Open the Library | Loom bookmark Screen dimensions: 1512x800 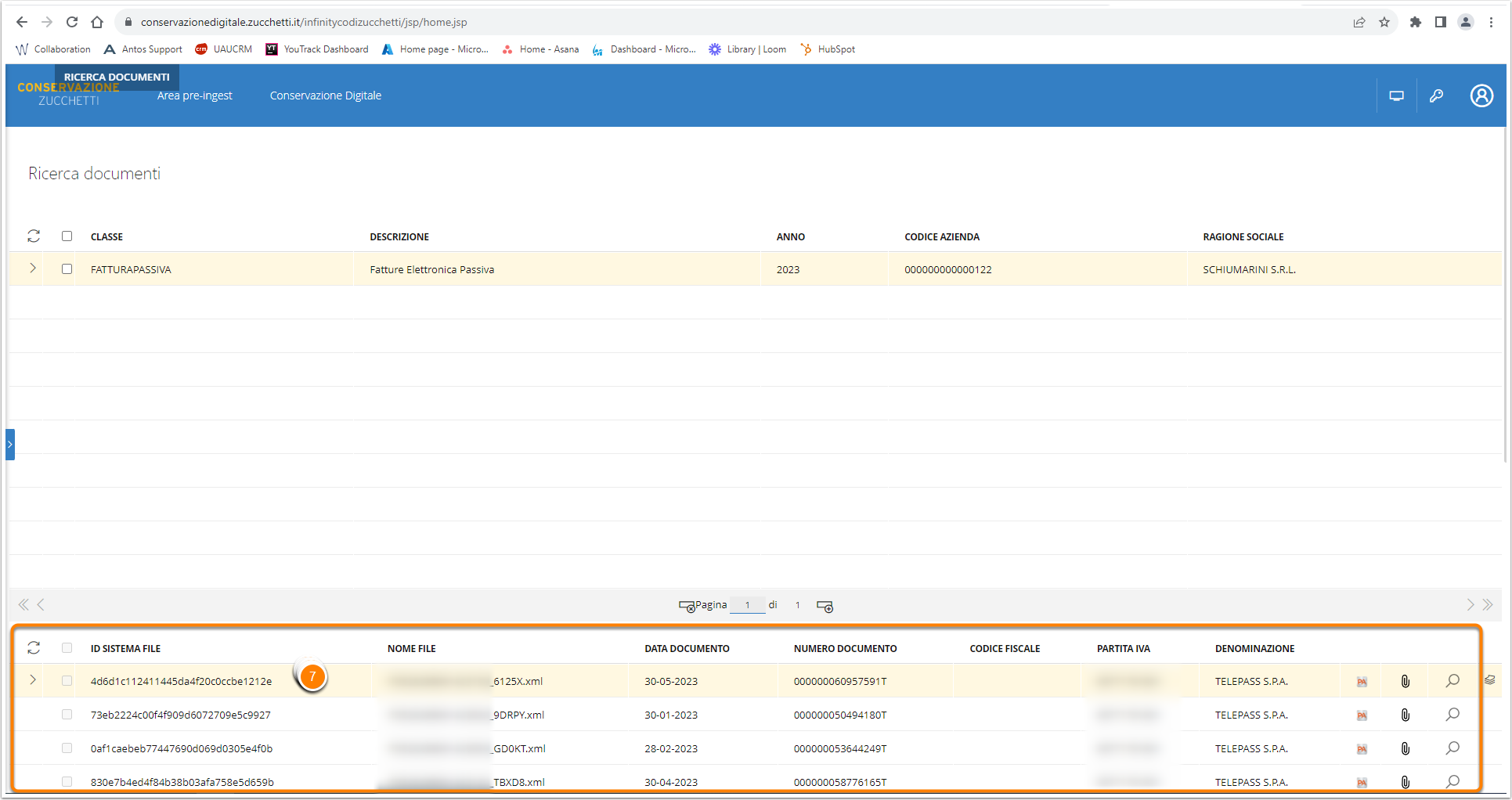748,49
